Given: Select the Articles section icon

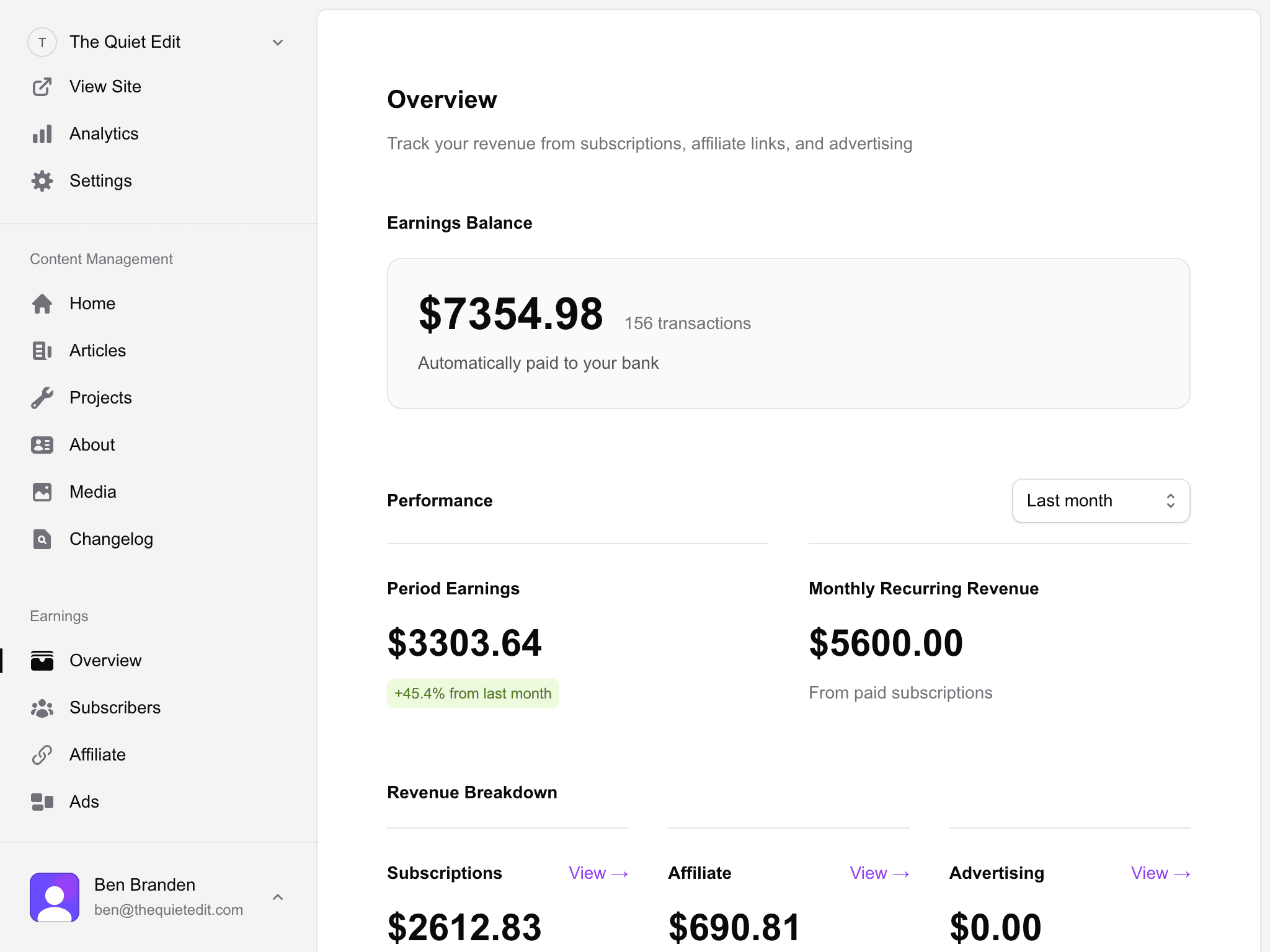Looking at the screenshot, I should pos(42,350).
